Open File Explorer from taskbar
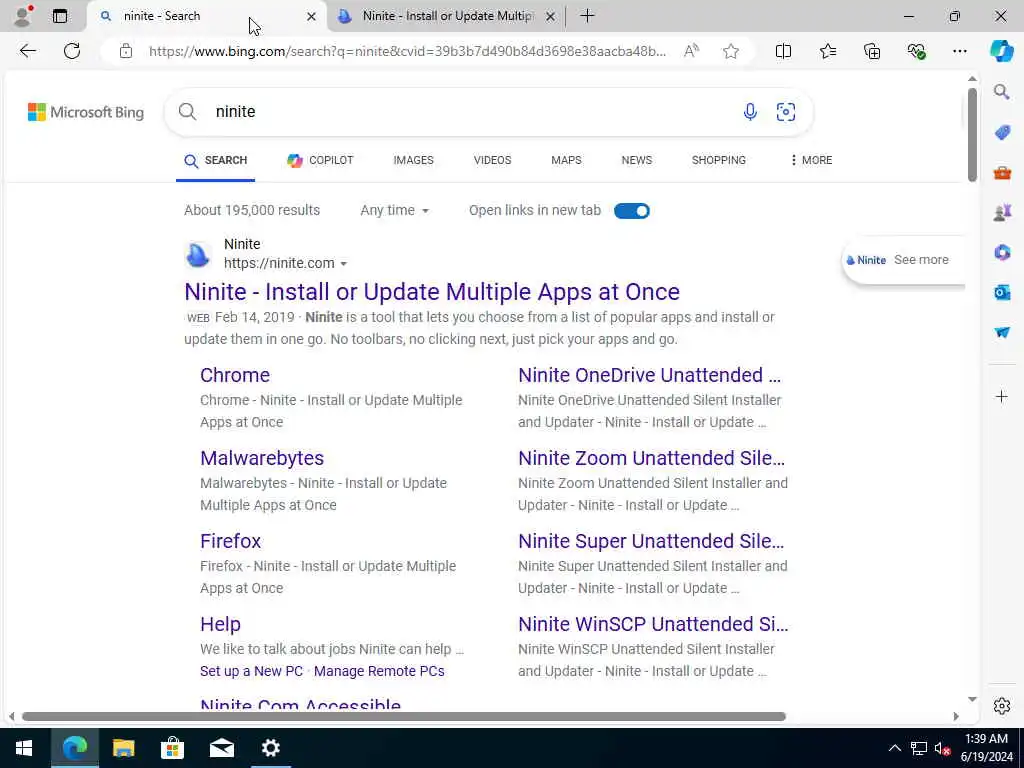This screenshot has width=1024, height=768. click(x=123, y=748)
